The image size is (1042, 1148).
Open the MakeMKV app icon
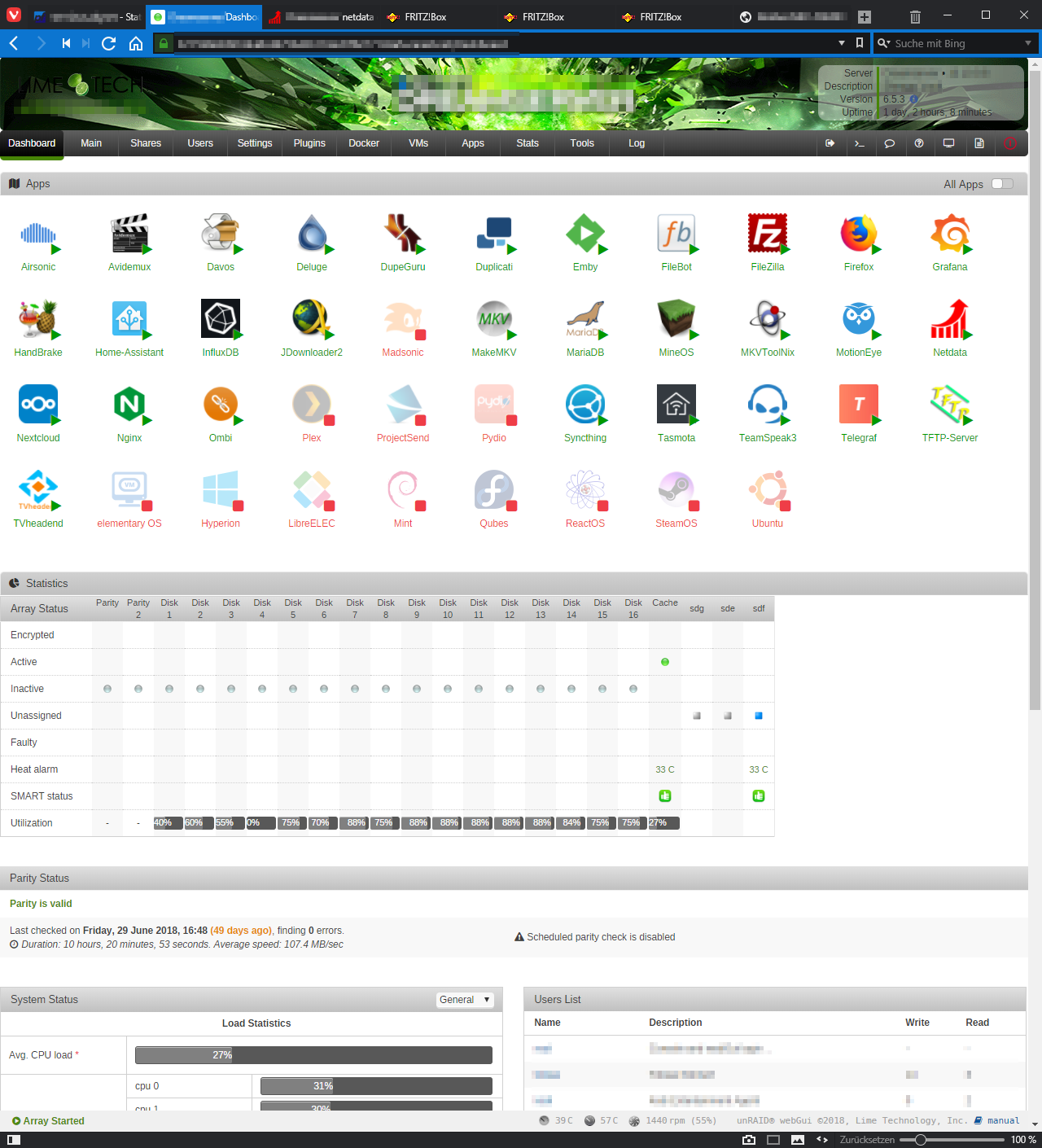pyautogui.click(x=494, y=320)
